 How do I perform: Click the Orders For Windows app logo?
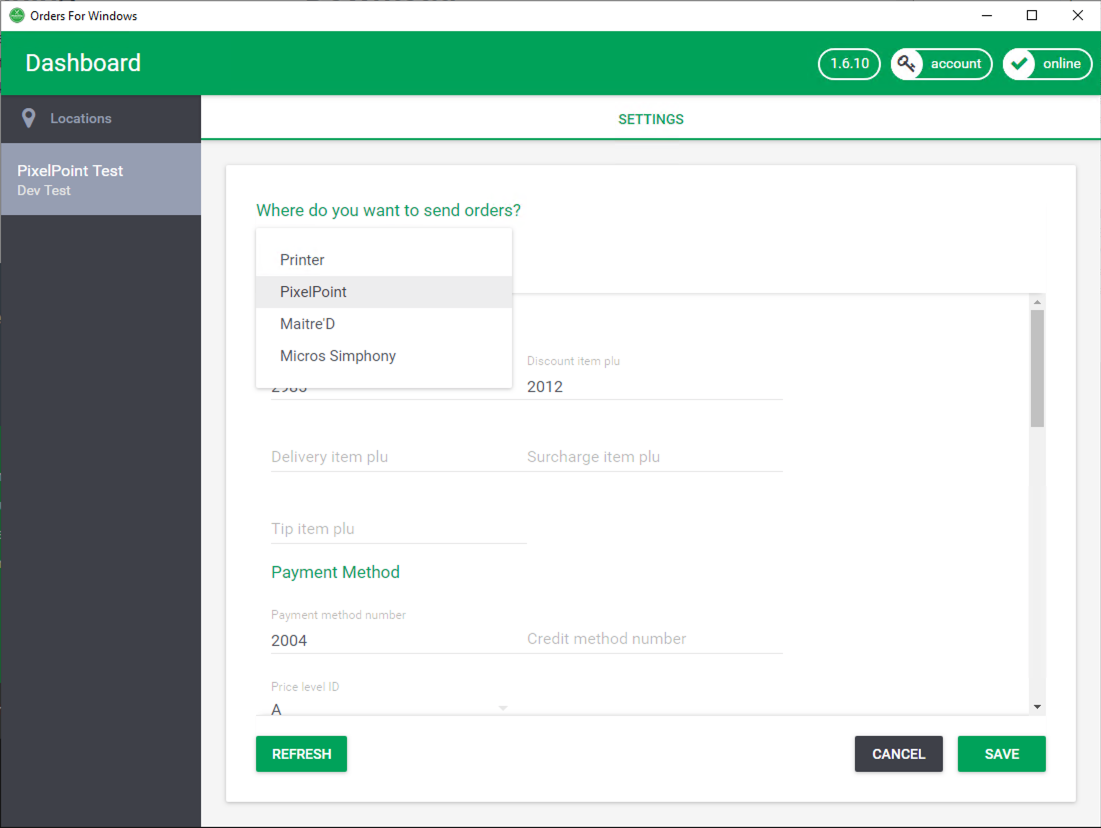16,15
